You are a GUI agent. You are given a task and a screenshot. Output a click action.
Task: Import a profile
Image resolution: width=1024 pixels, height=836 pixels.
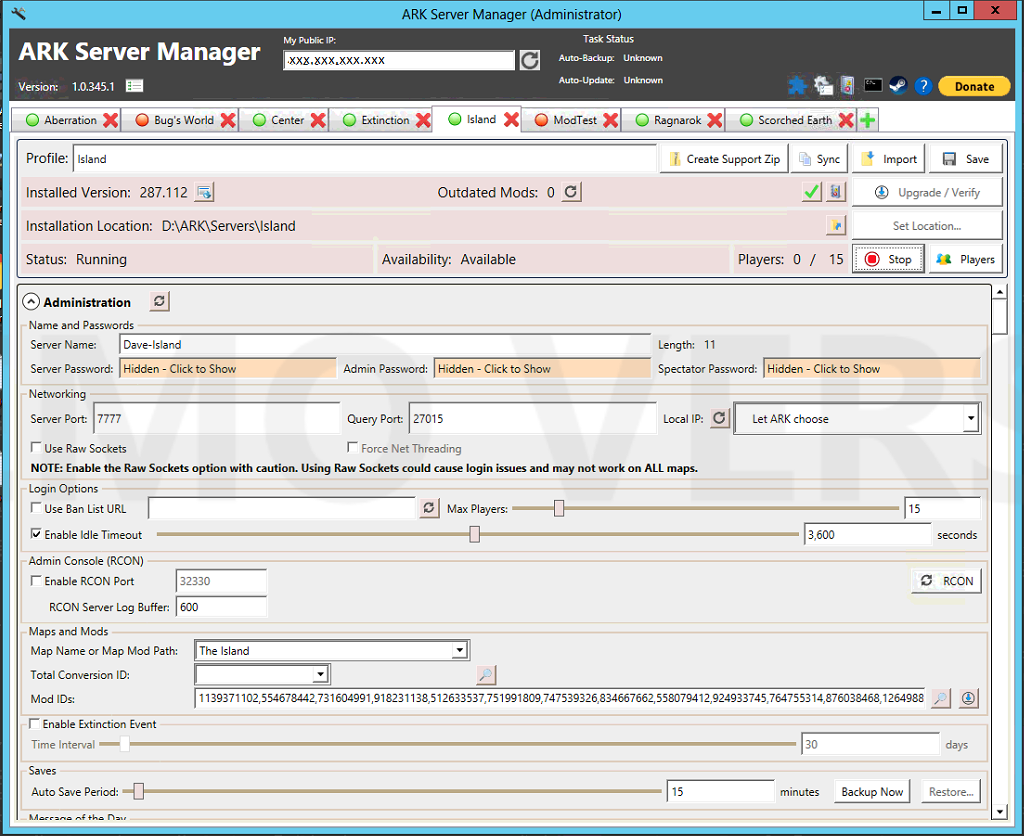click(x=889, y=159)
